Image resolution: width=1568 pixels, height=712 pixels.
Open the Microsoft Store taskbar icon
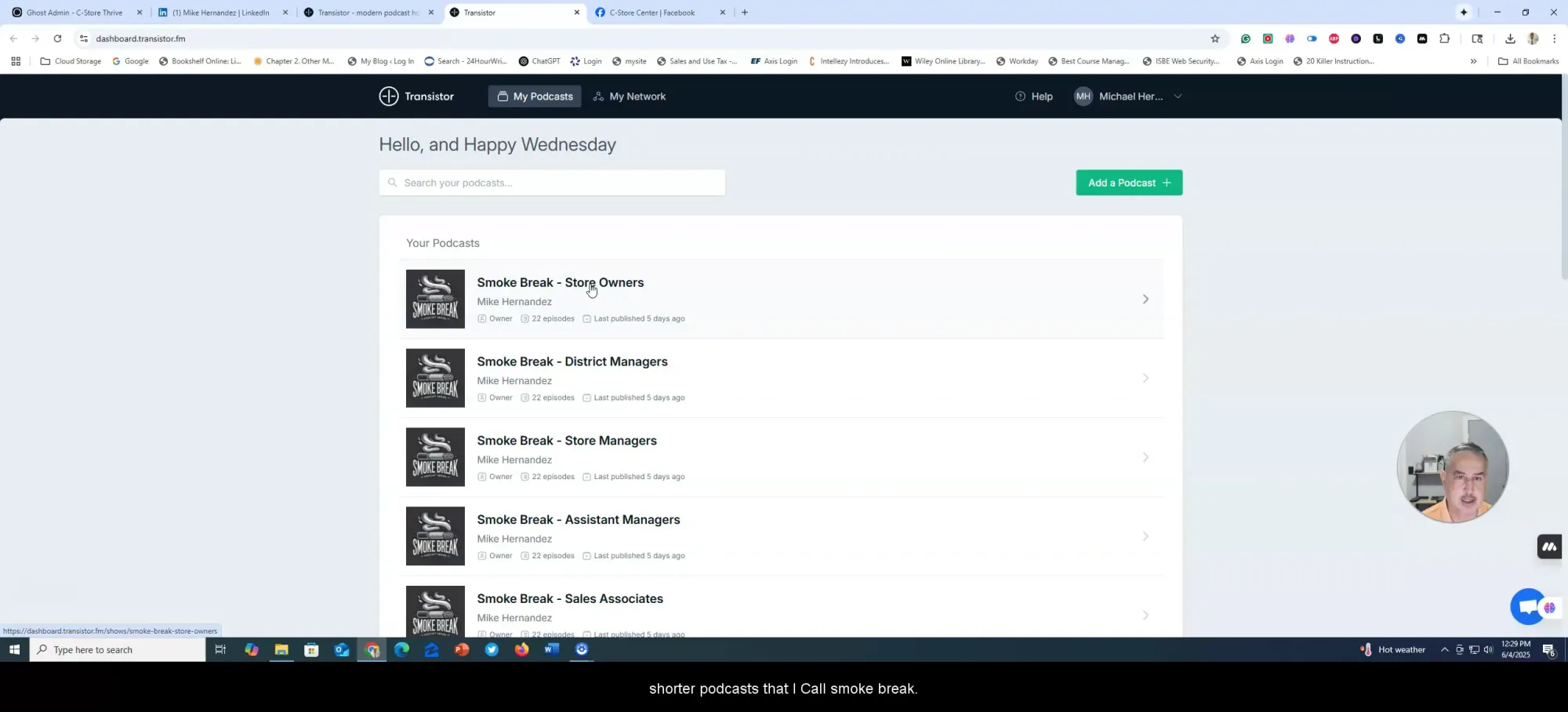tap(311, 649)
